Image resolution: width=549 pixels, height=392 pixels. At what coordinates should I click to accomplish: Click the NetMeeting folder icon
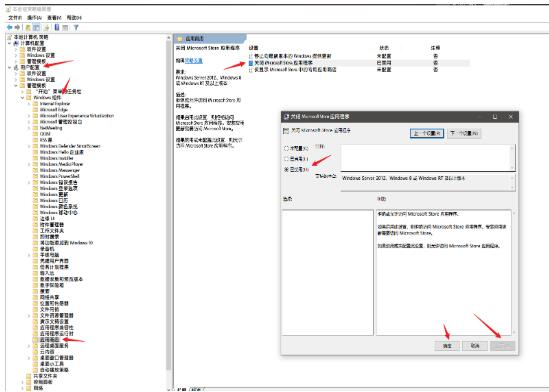coord(35,128)
